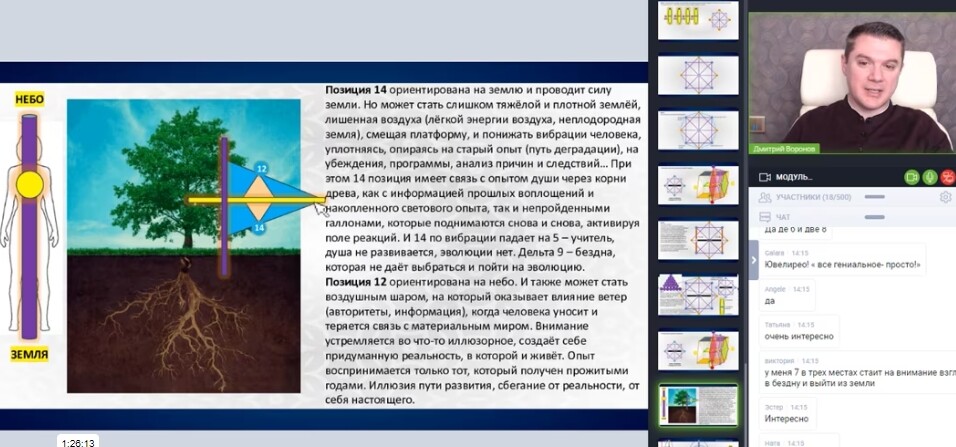The width and height of the screenshot is (956, 447).
Task: Click the bold 'Позиция 14' heading on slide
Action: click(355, 90)
